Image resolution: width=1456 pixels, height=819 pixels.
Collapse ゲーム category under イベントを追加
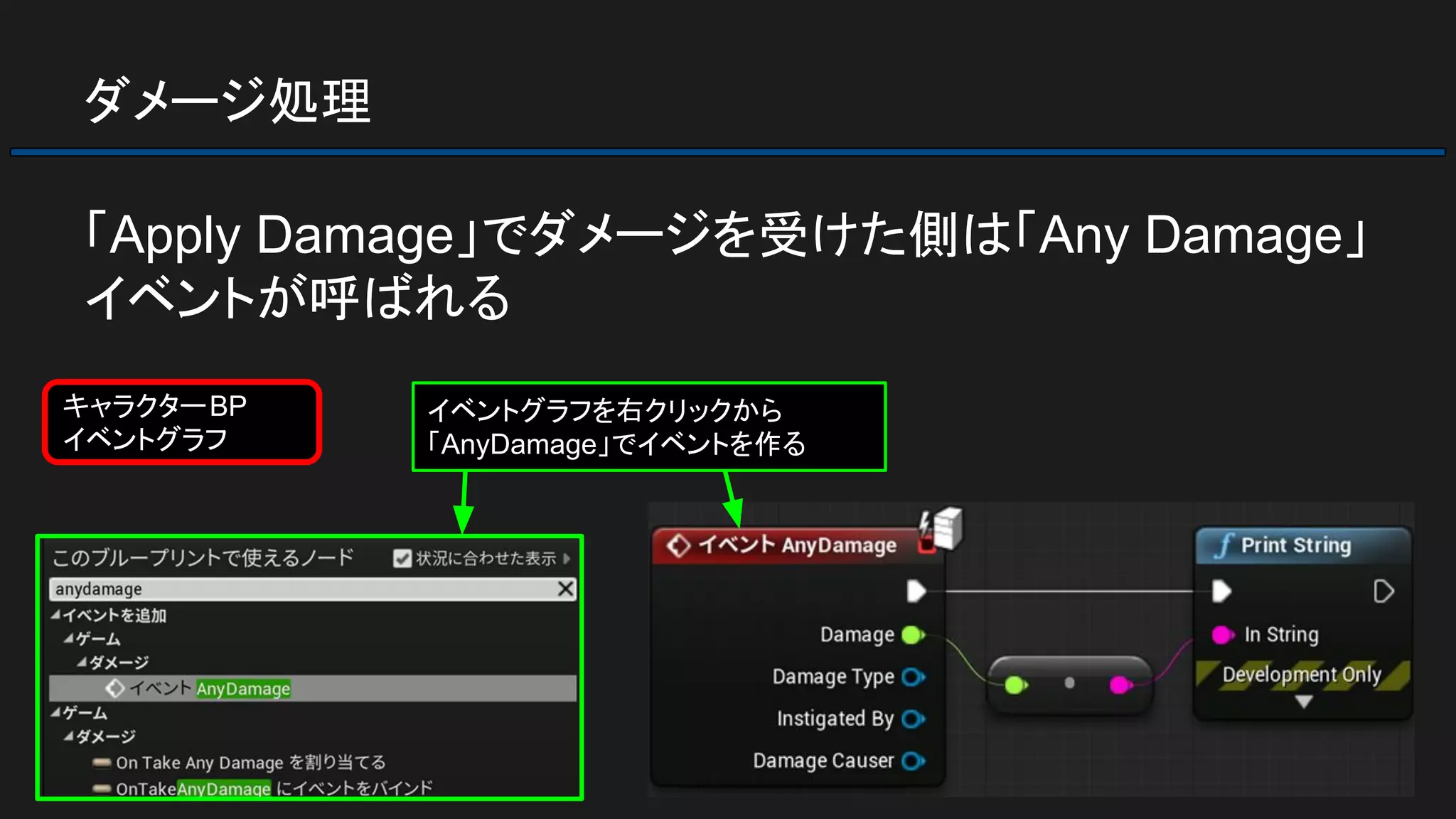pos(68,639)
